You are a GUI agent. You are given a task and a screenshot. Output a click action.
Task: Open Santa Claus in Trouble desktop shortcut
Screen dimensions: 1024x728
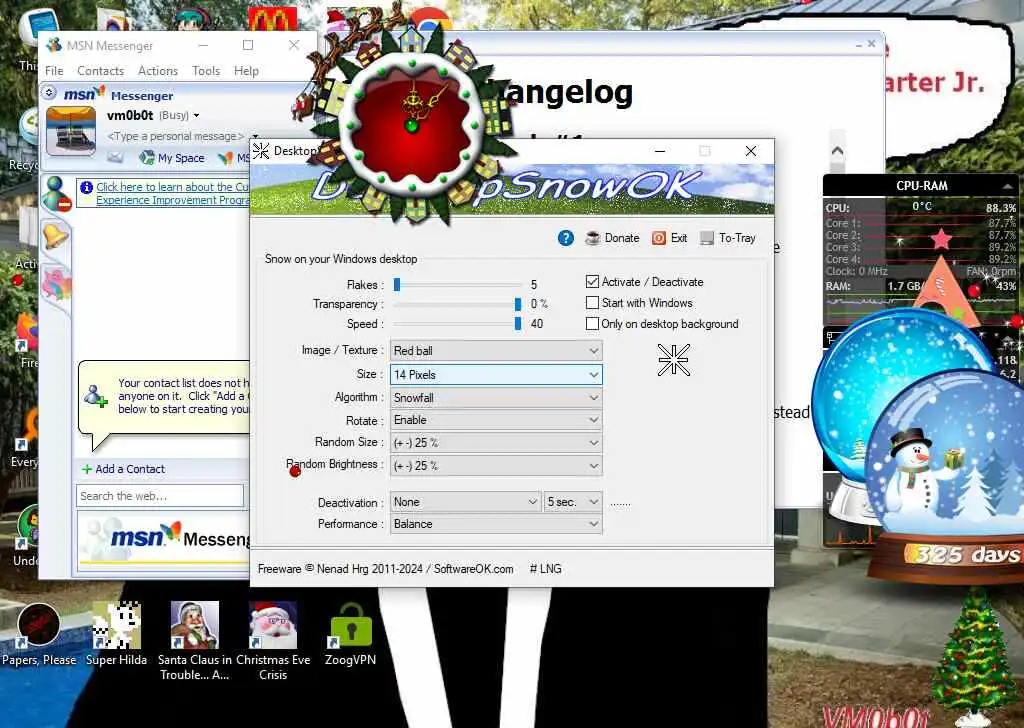pyautogui.click(x=195, y=641)
